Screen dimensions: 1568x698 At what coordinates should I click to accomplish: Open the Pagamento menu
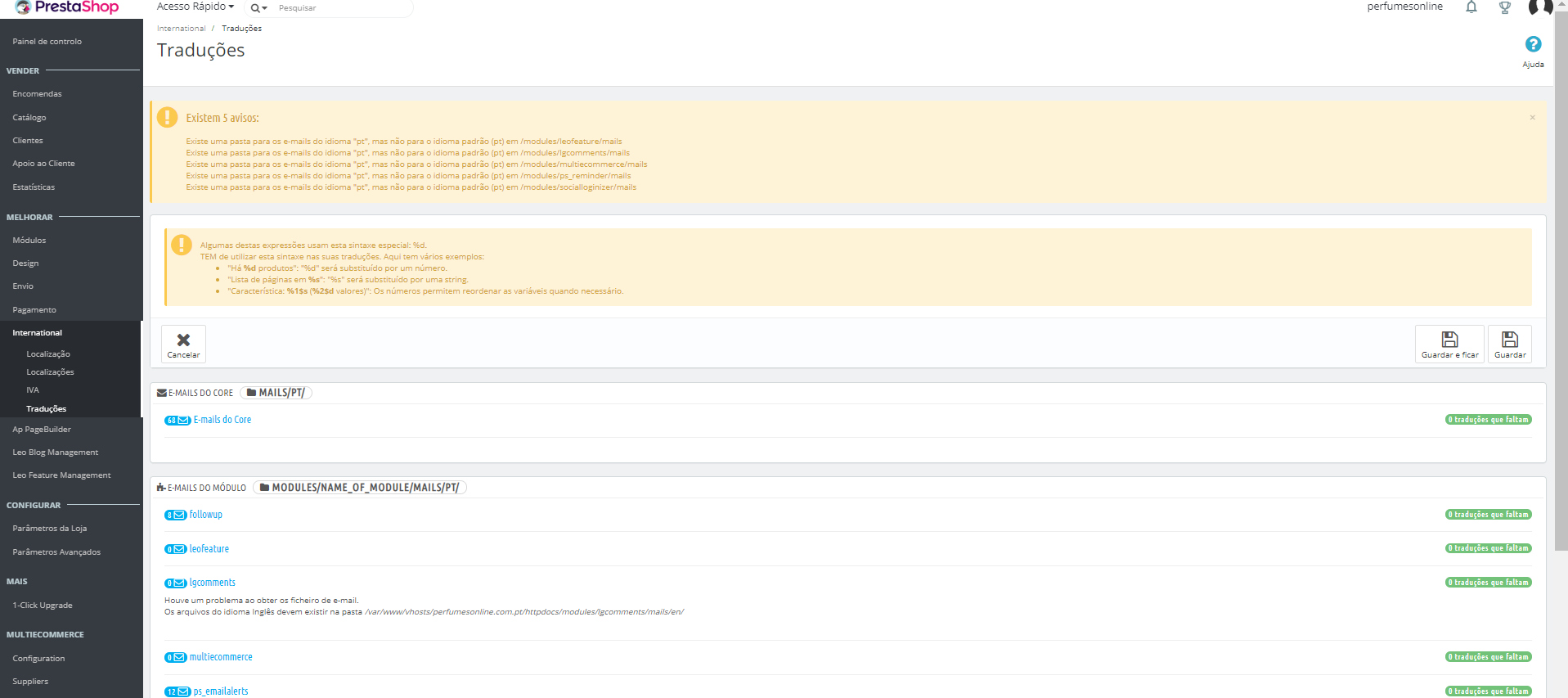coord(34,310)
